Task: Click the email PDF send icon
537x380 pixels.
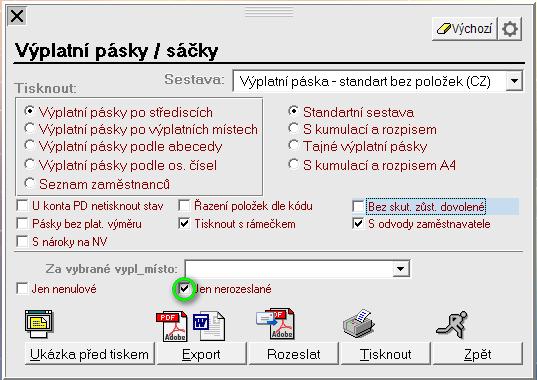Action: (x=275, y=324)
